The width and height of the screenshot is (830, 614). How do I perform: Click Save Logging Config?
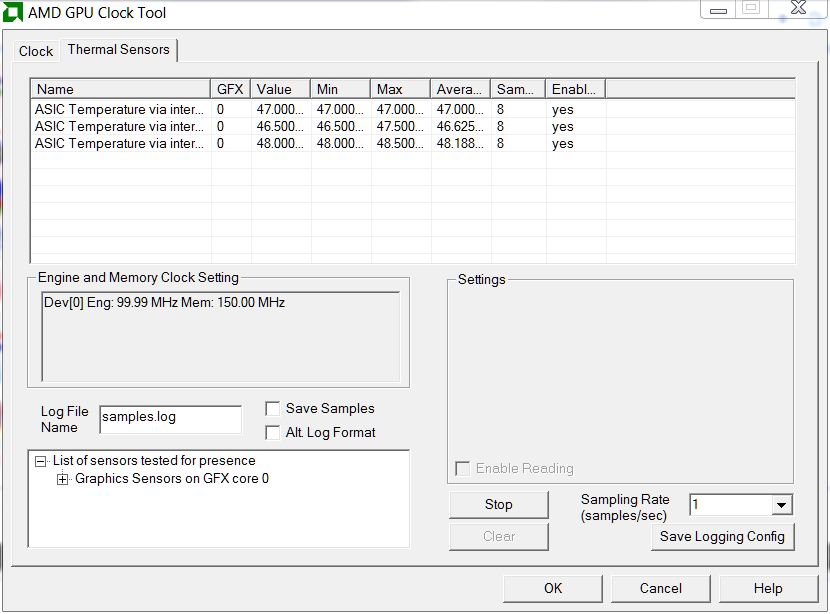[x=723, y=537]
